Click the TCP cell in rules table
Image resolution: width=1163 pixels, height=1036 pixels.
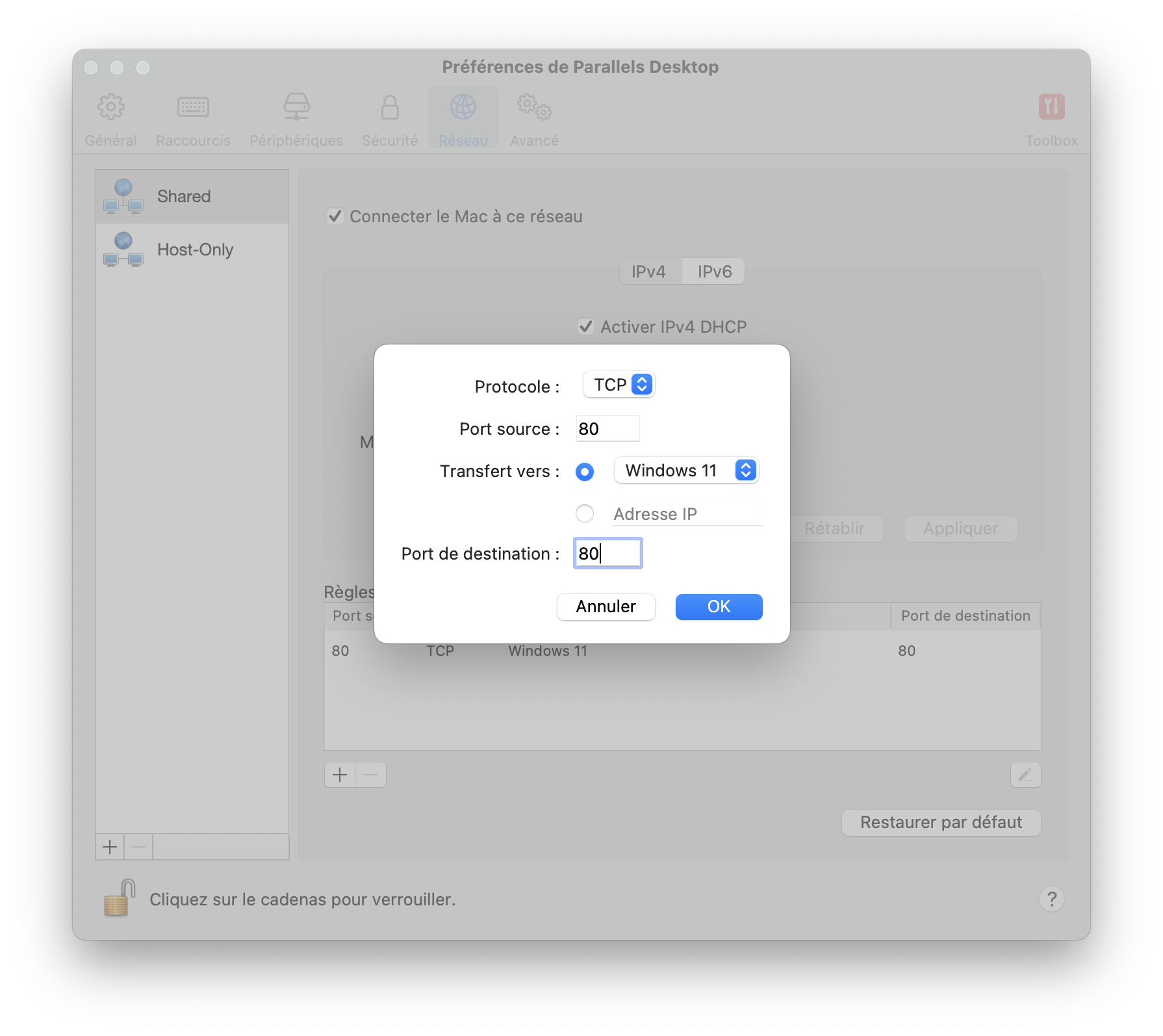pyautogui.click(x=440, y=651)
